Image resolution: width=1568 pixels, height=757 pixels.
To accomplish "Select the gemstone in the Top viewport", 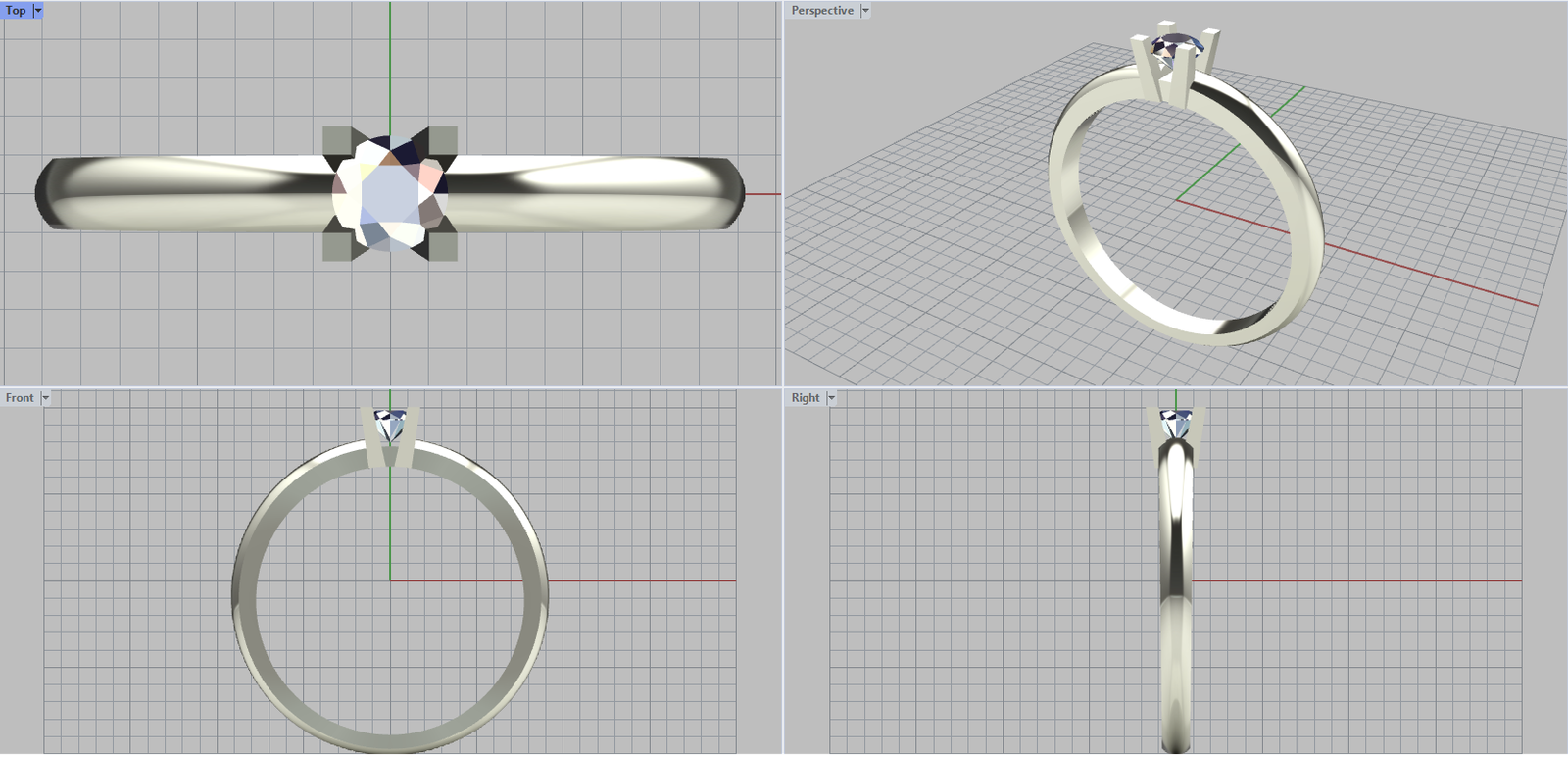I will pos(390,194).
